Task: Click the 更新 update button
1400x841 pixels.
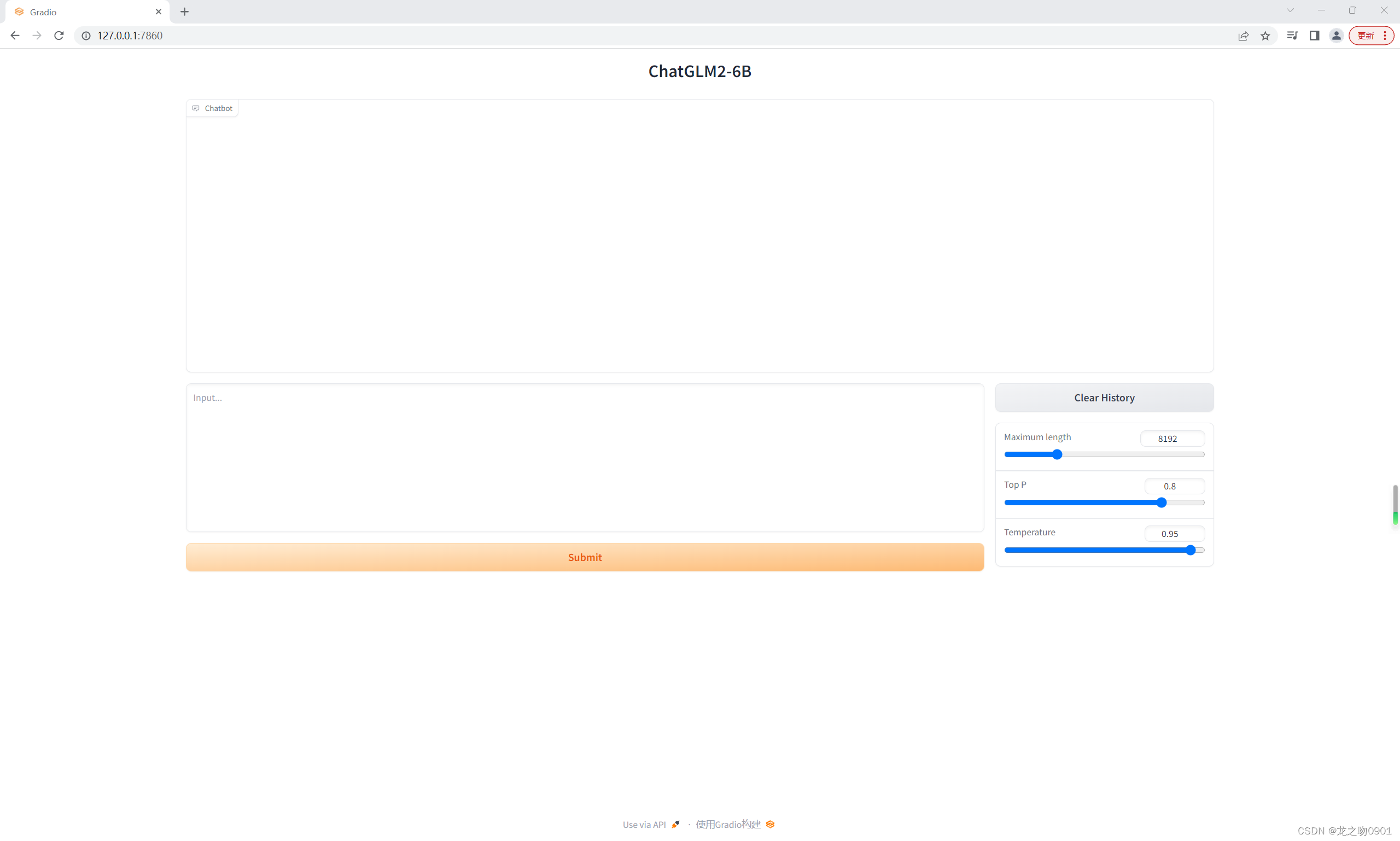Action: pyautogui.click(x=1366, y=36)
